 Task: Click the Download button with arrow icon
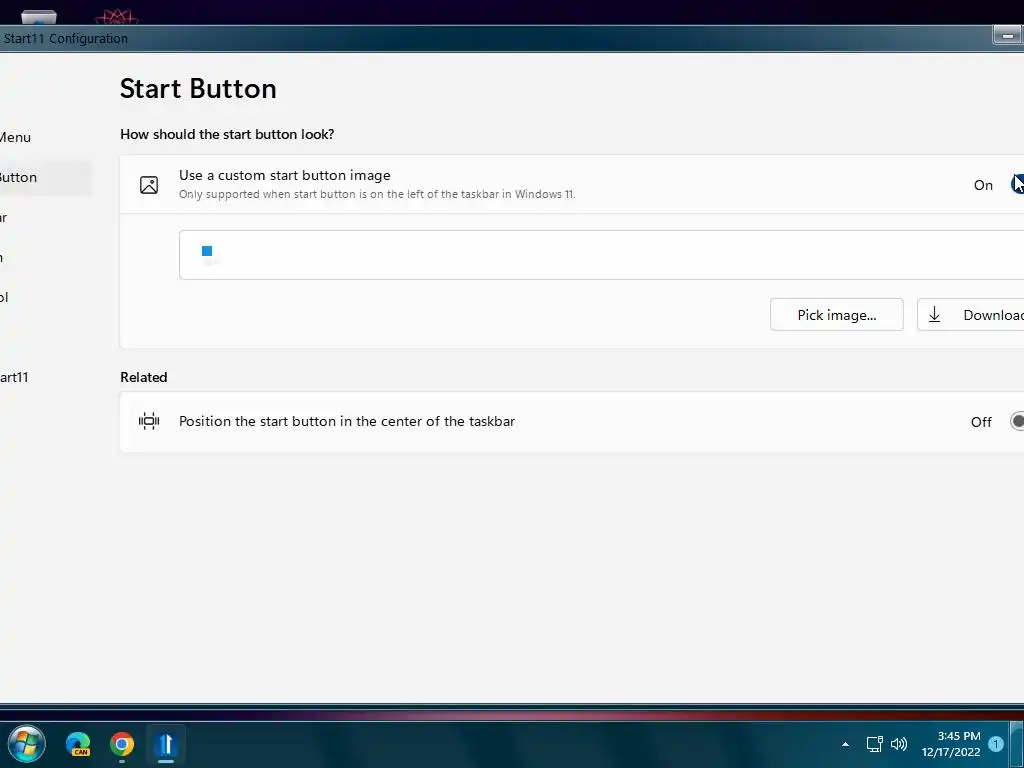point(970,315)
